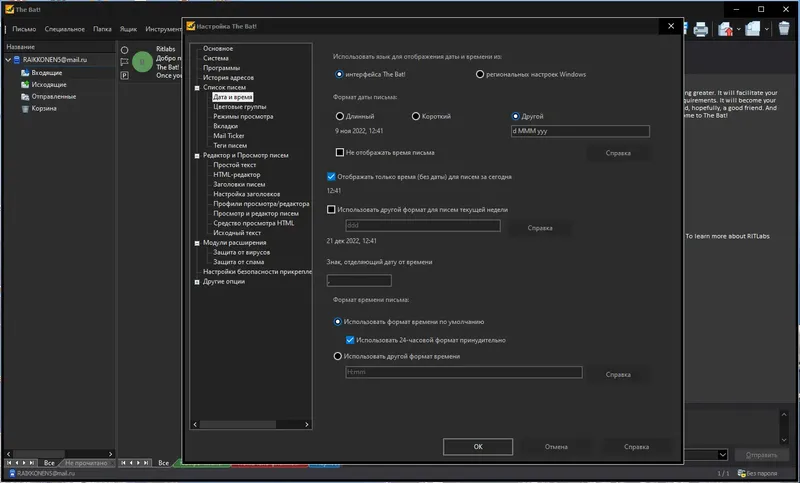The image size is (800, 483).
Task: Open the Письмо menu
Action: tap(24, 29)
